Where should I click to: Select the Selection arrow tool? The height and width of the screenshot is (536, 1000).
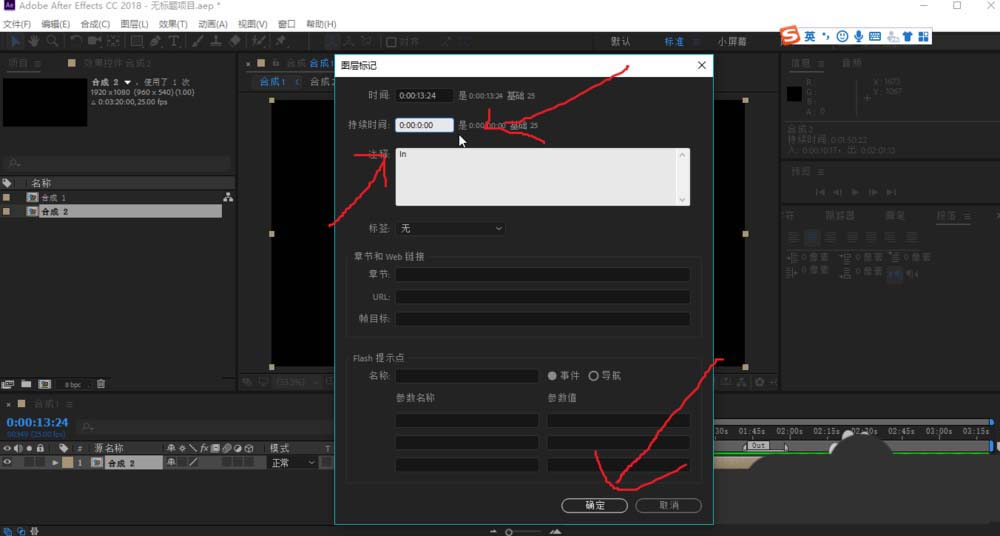click(15, 41)
